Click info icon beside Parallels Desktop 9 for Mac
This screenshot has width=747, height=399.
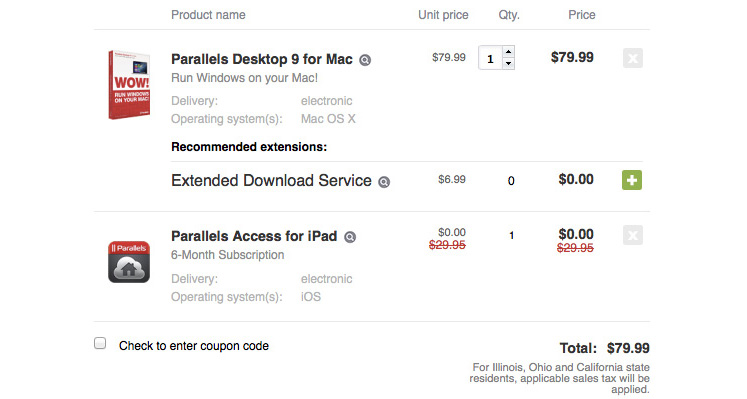pos(365,60)
